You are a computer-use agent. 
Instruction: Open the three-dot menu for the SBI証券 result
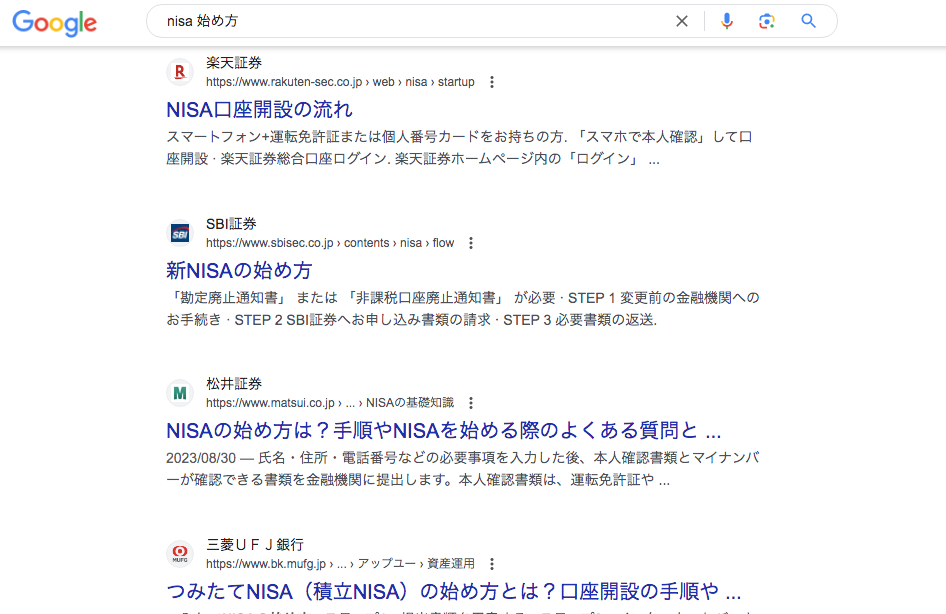pos(471,243)
